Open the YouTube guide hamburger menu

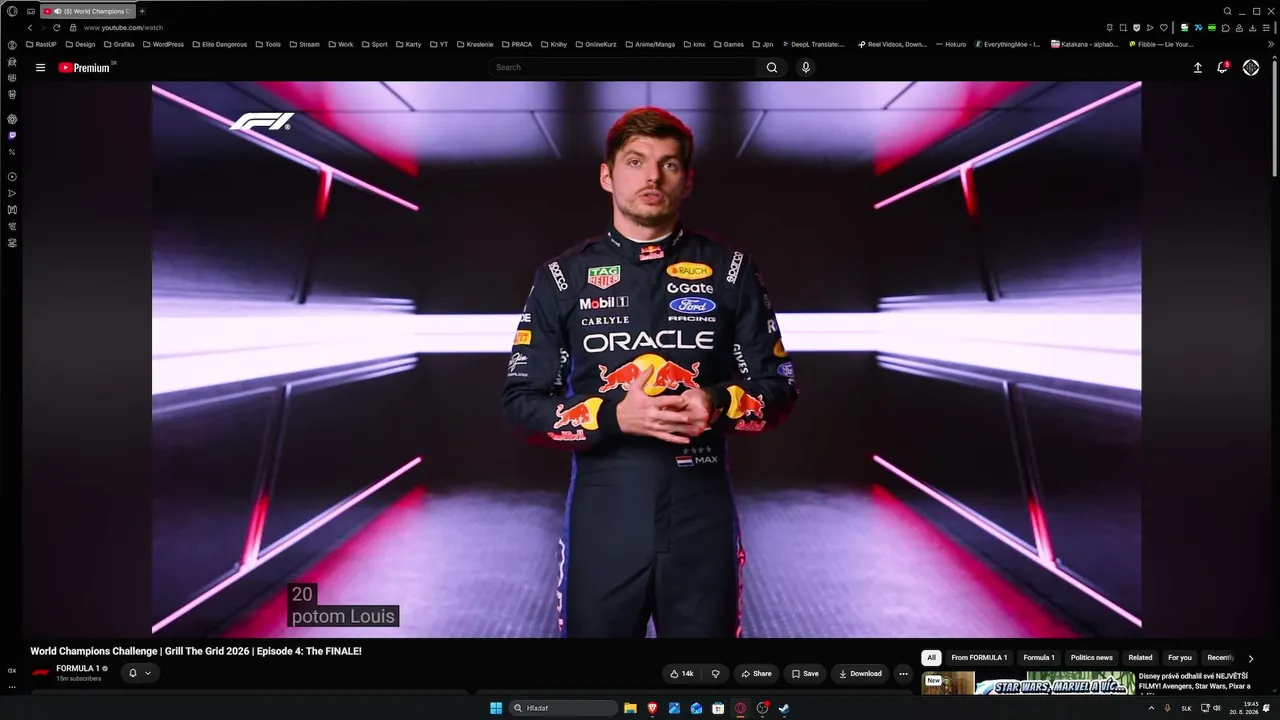pos(40,68)
